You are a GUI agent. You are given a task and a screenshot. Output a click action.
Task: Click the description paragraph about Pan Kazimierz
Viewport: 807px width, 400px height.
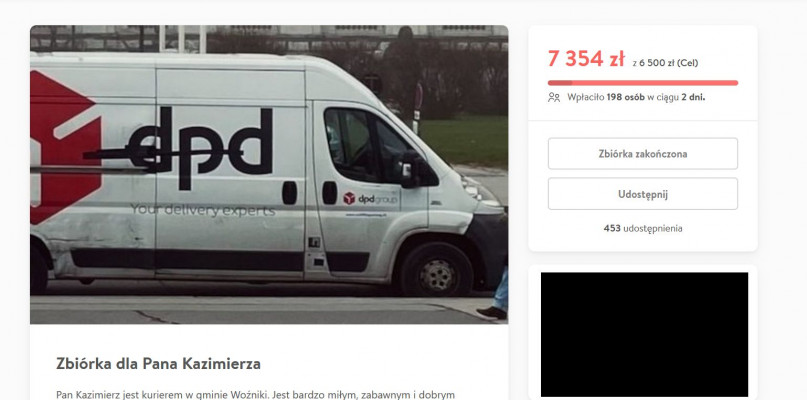point(255,395)
